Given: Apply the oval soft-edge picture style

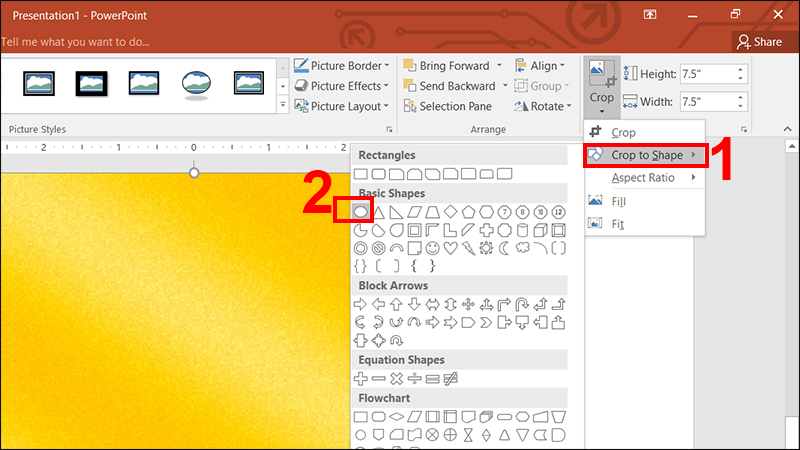Looking at the screenshot, I should pos(195,83).
